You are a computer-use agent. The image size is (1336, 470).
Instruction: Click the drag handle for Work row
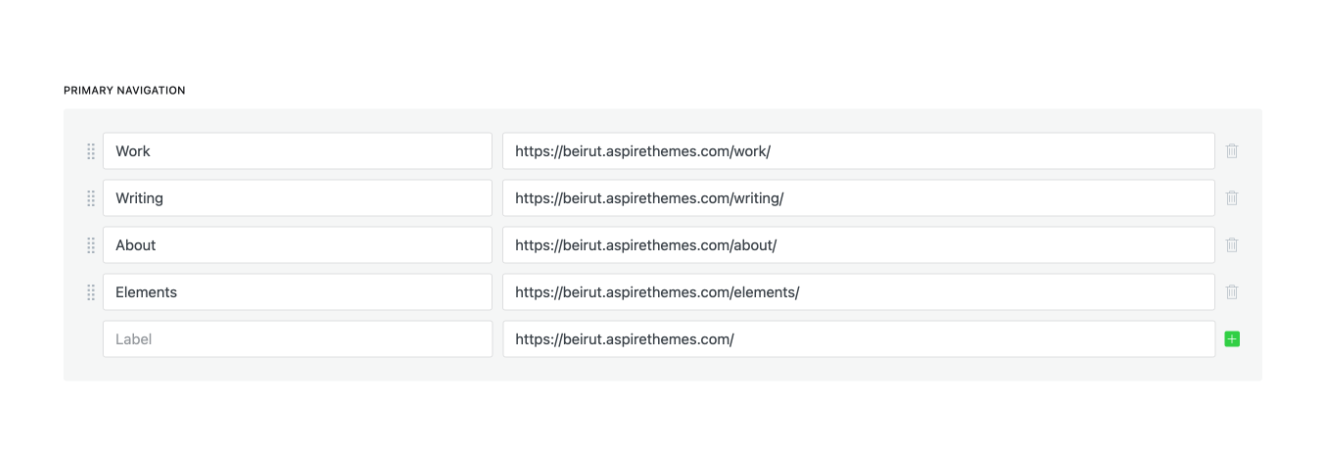point(91,151)
